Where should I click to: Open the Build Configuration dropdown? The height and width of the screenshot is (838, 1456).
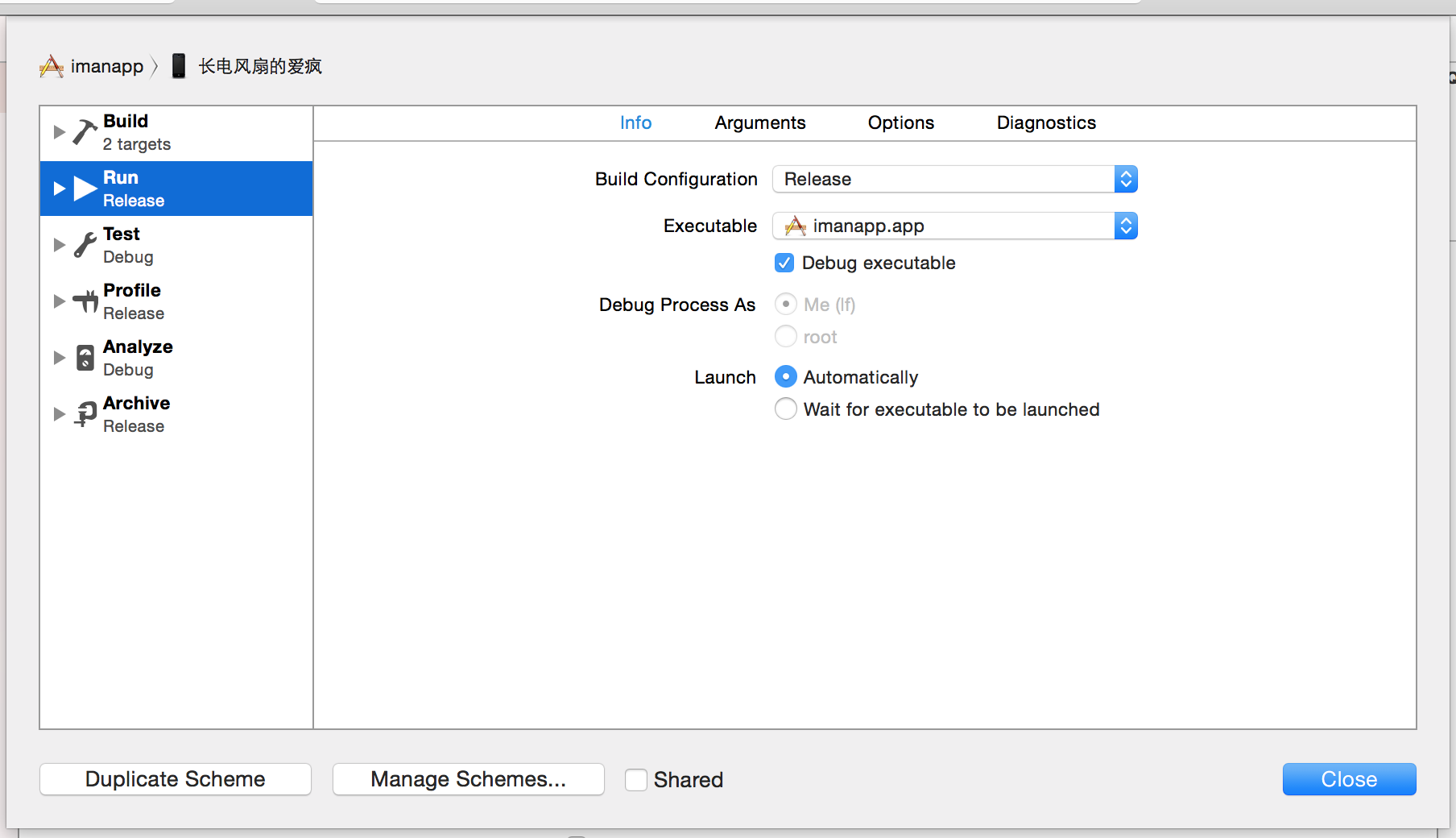pos(954,179)
